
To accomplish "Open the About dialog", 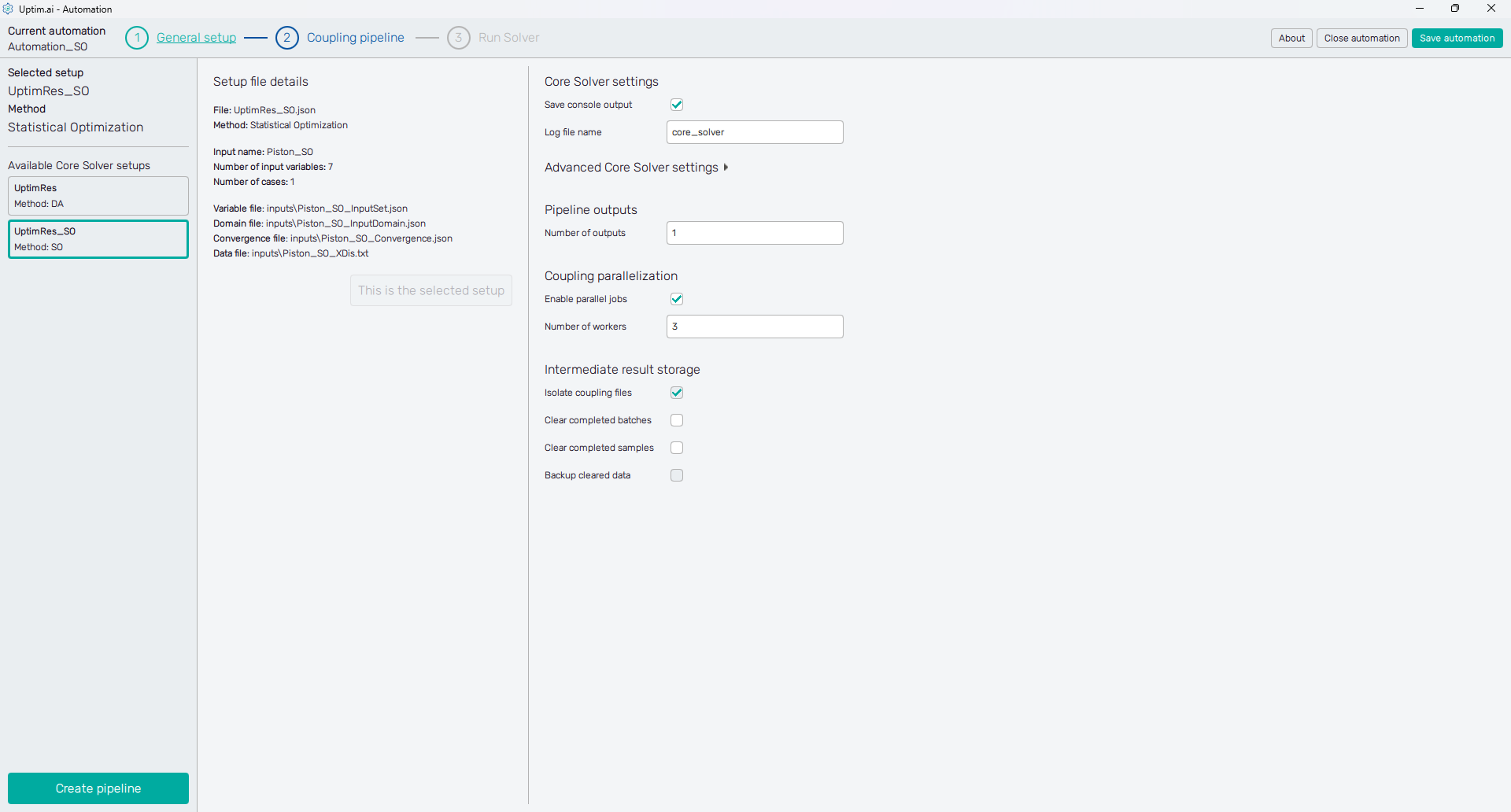I will [x=1291, y=38].
